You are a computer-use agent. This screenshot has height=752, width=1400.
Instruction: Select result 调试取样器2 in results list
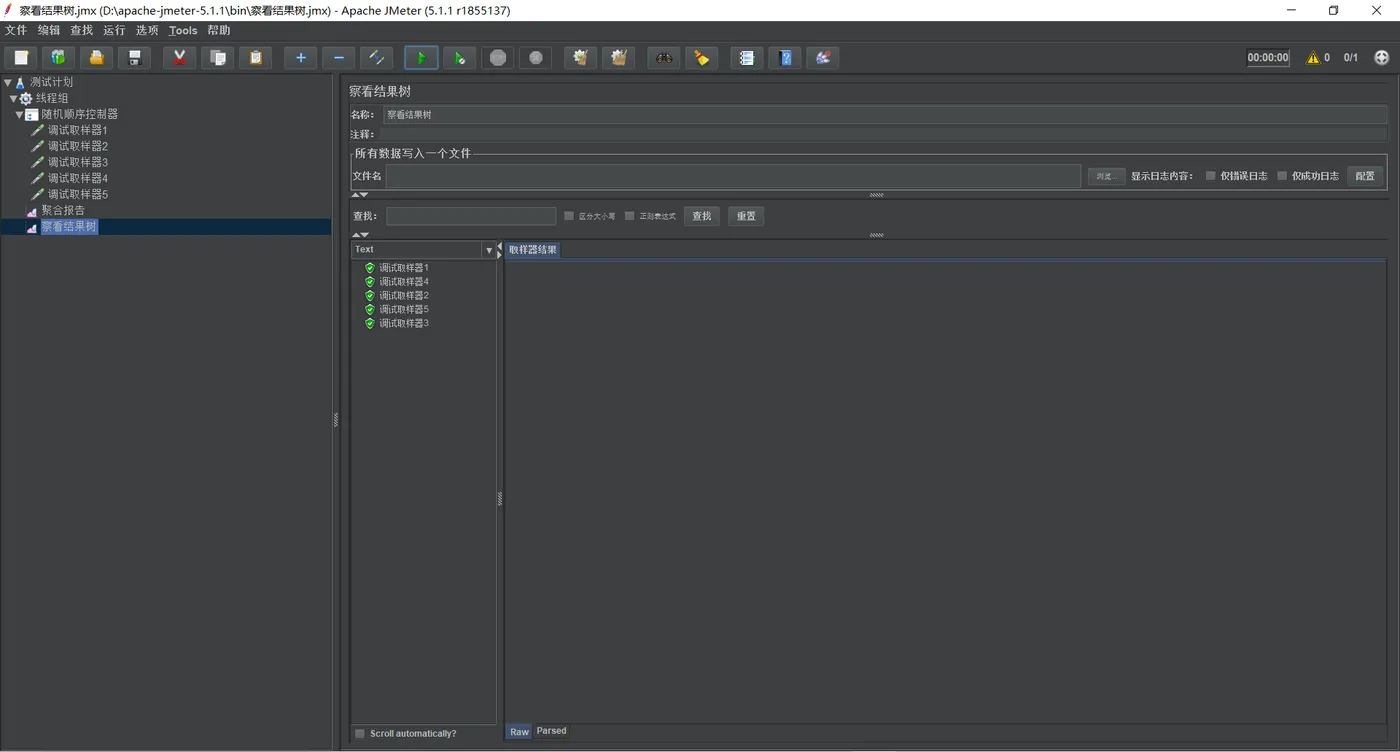click(x=404, y=296)
